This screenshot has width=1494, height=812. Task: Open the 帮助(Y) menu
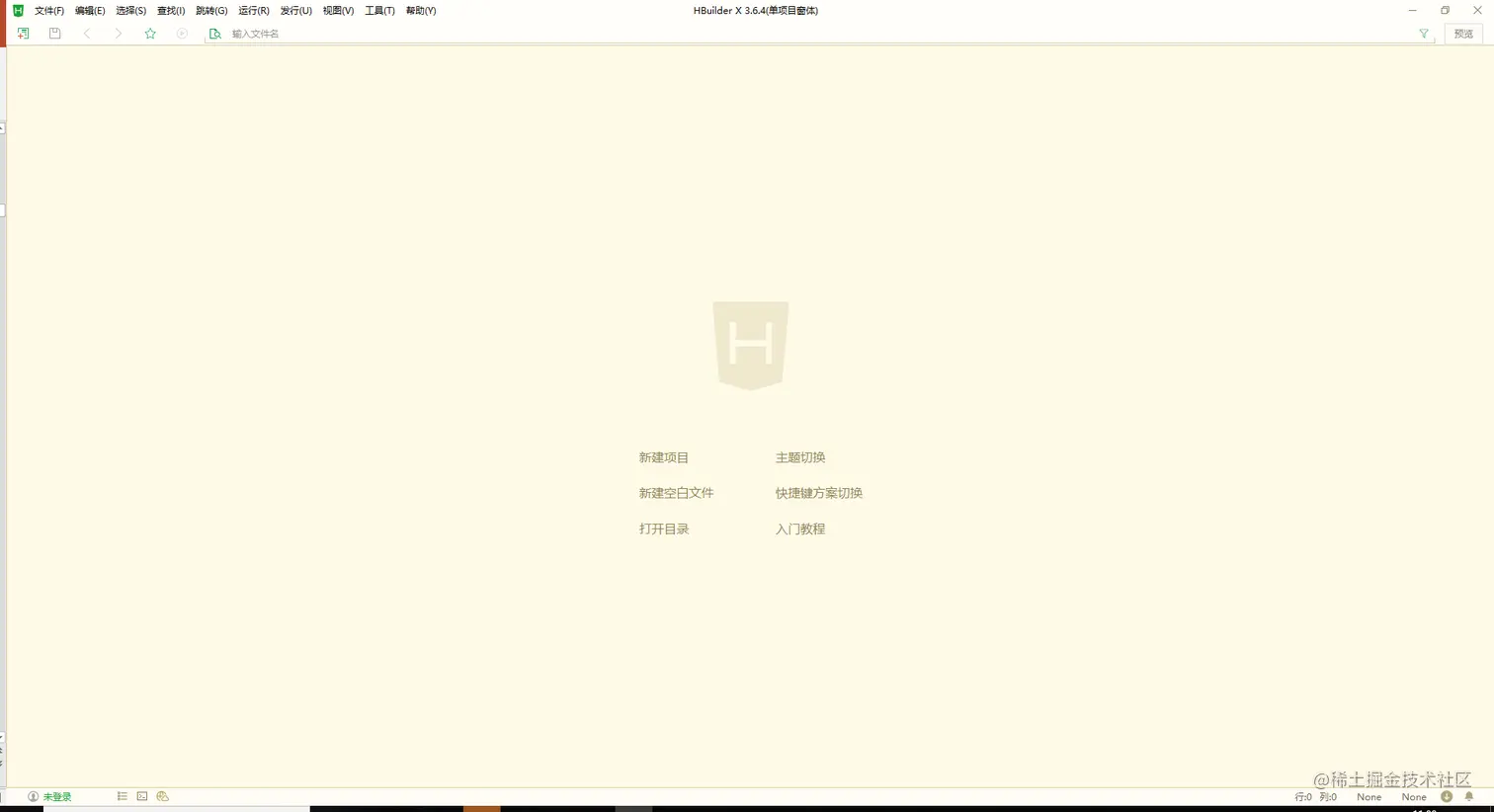pos(421,11)
